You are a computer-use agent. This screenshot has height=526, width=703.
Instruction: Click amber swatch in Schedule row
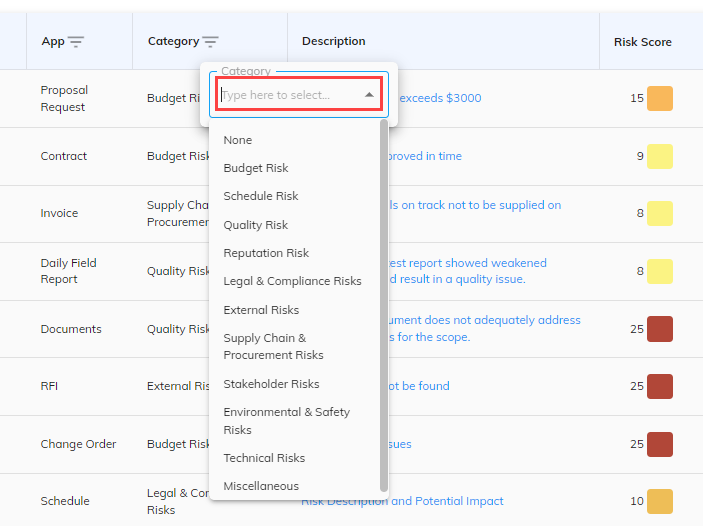pyautogui.click(x=660, y=501)
